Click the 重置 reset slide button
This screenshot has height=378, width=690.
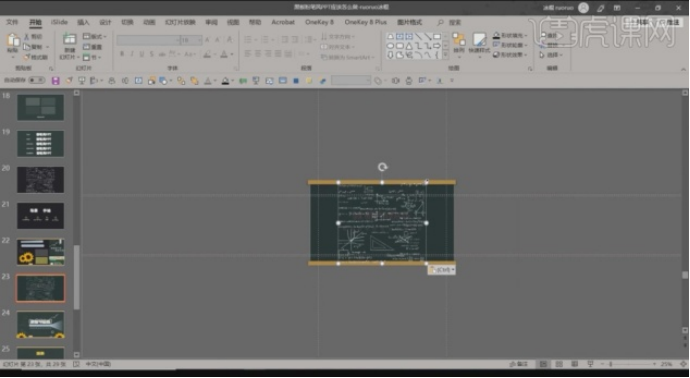tap(93, 47)
